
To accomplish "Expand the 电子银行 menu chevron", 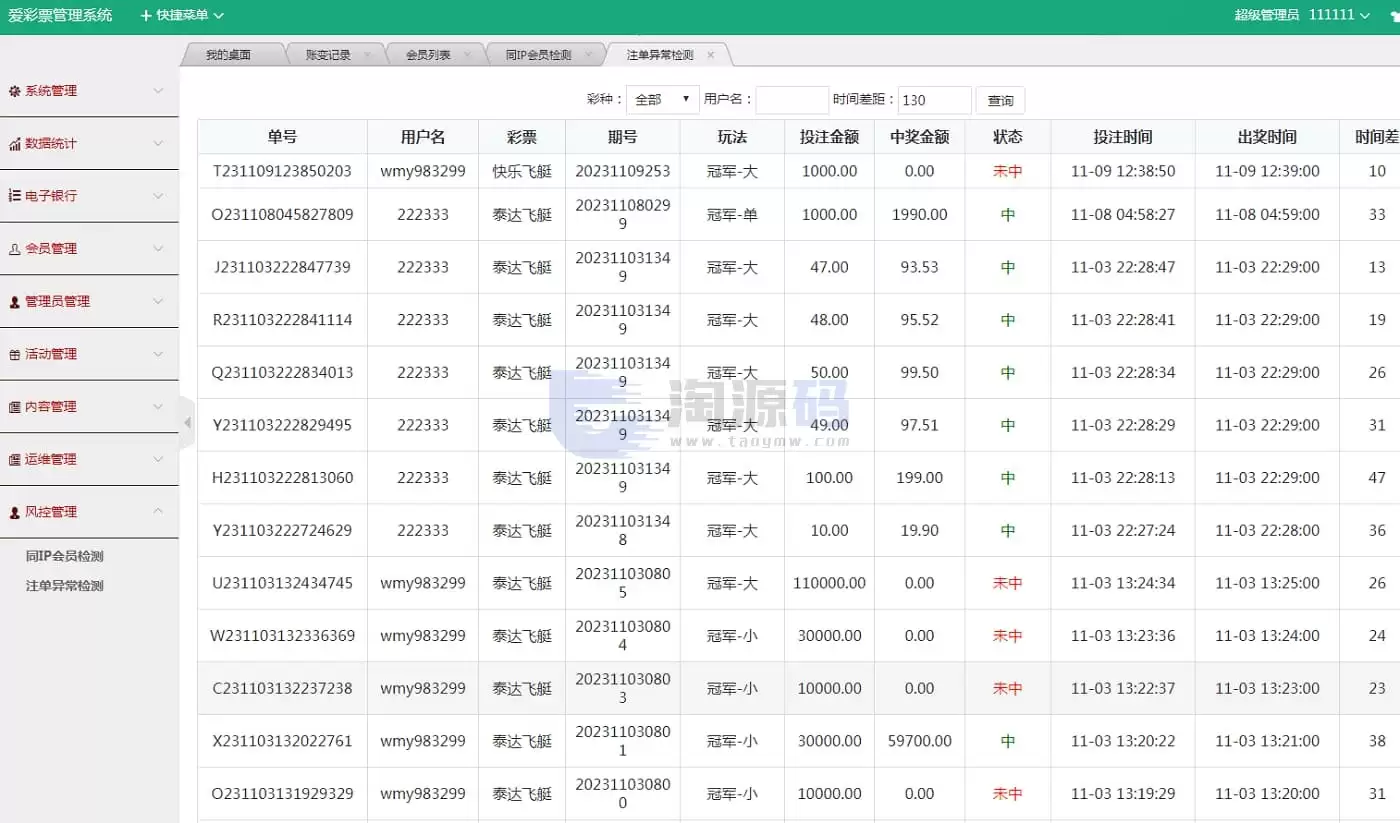I will (158, 196).
